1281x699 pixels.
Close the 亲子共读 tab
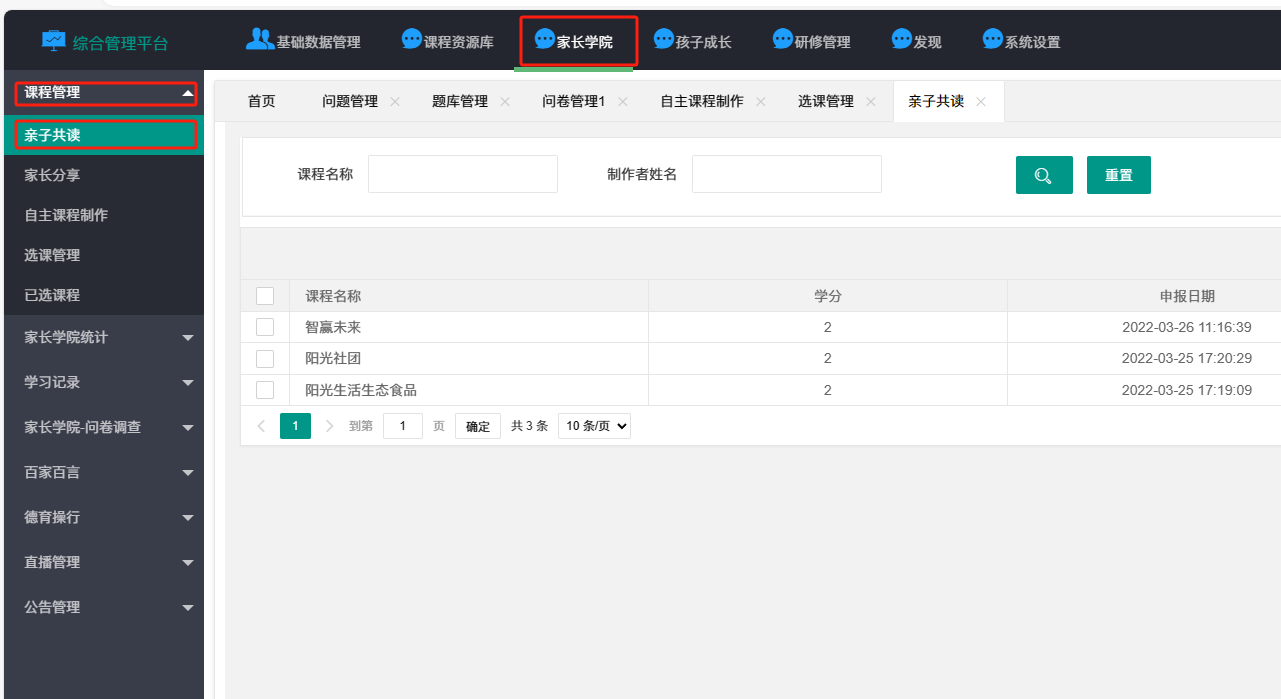981,102
